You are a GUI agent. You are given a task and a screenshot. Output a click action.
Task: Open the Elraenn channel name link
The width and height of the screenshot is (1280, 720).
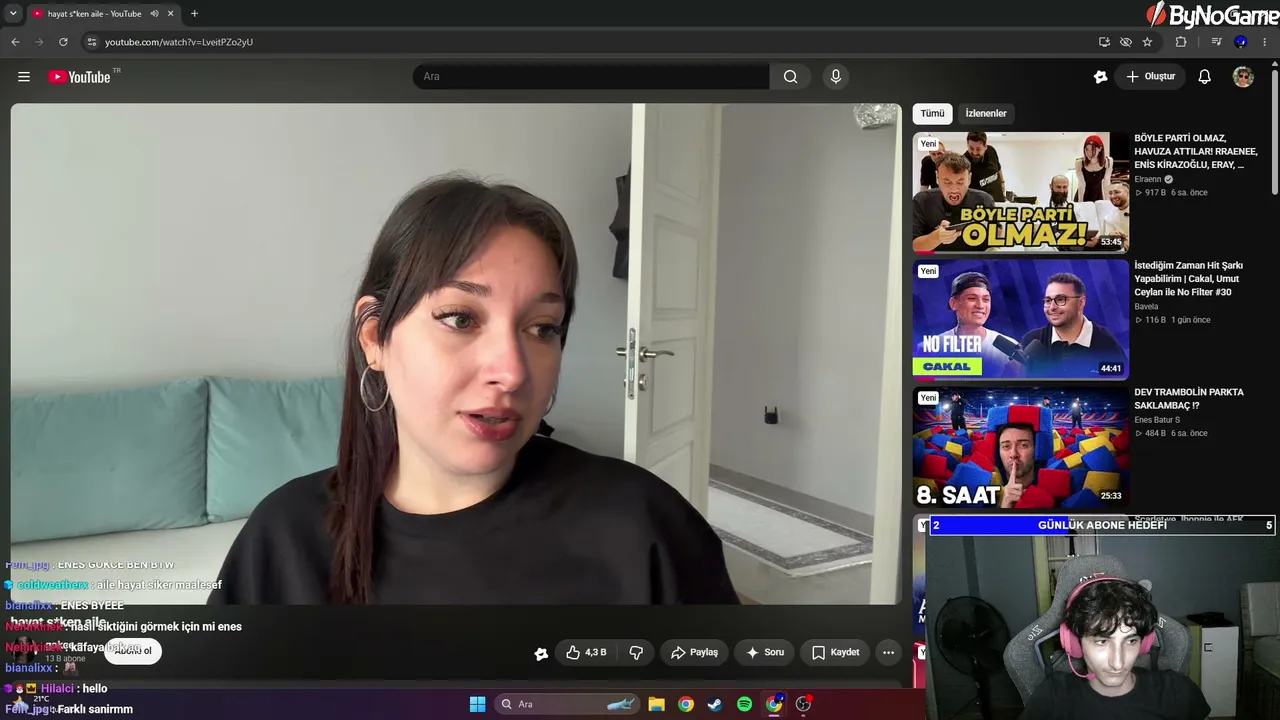pyautogui.click(x=1148, y=180)
